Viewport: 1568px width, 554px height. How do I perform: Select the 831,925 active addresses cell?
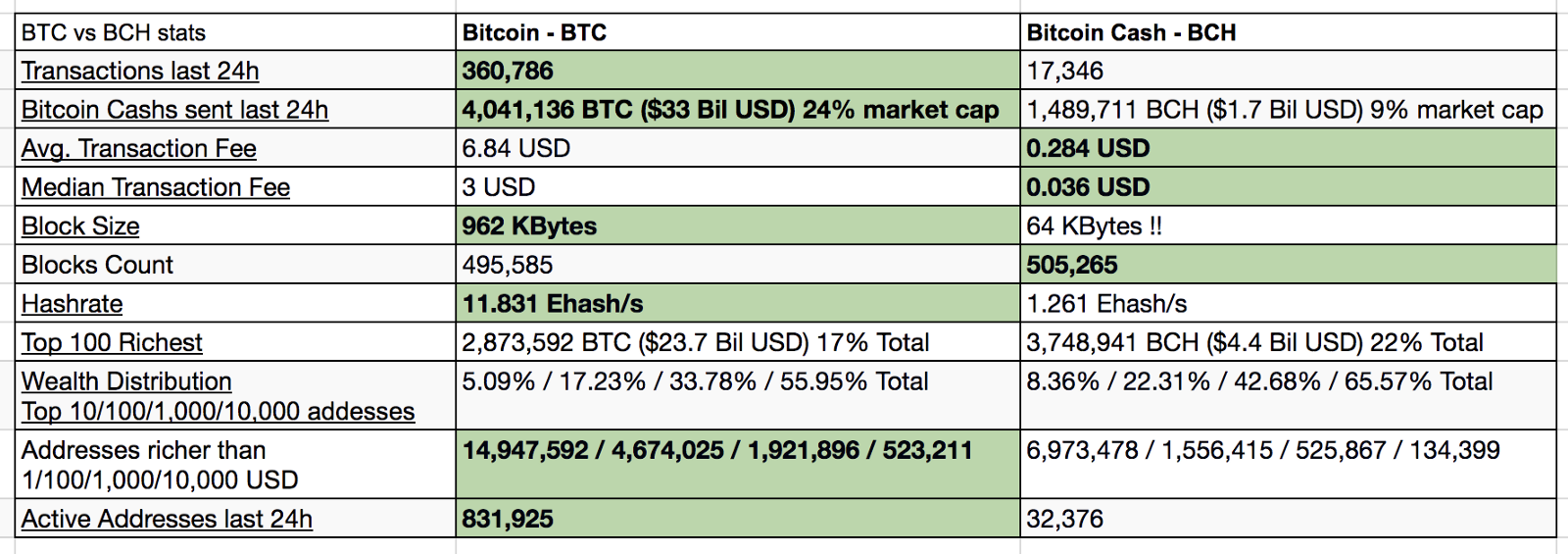coord(737,519)
